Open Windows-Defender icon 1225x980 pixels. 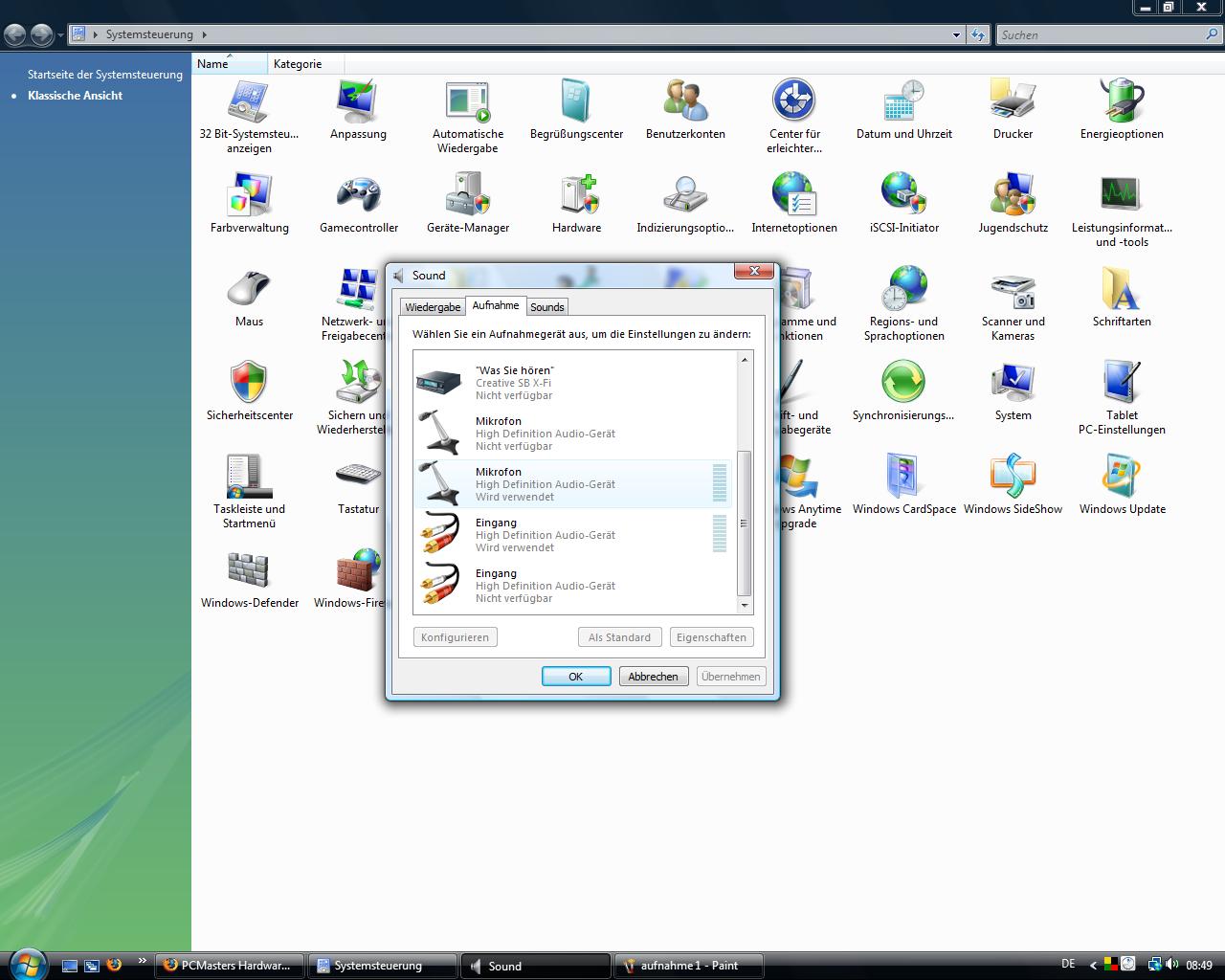(249, 578)
